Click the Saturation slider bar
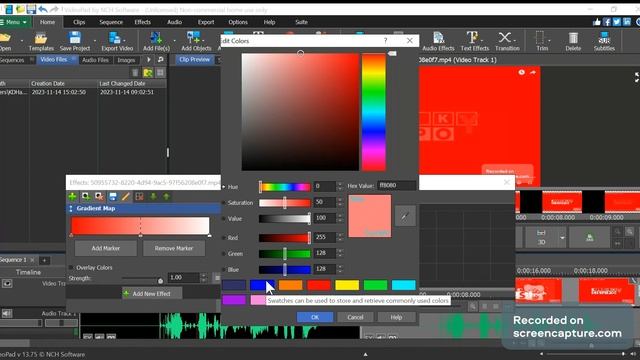640x360 pixels. tap(284, 203)
